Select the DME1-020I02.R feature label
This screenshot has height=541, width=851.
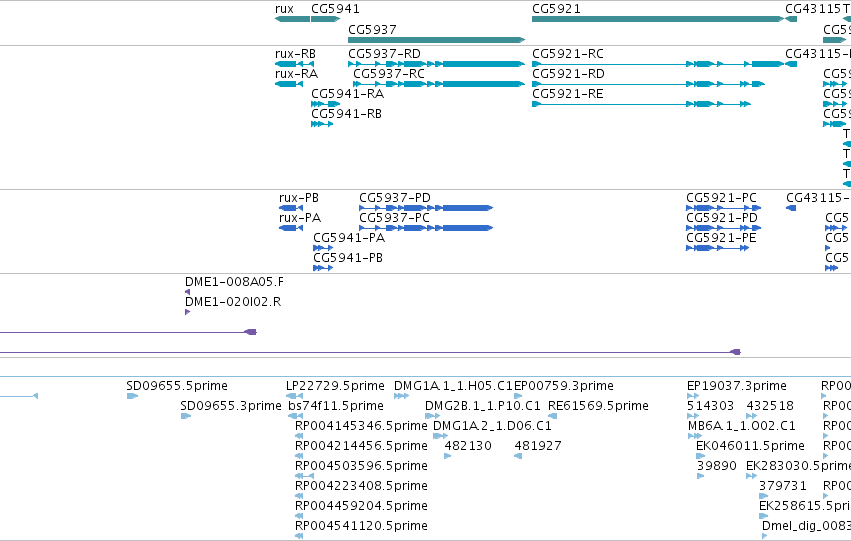click(233, 302)
